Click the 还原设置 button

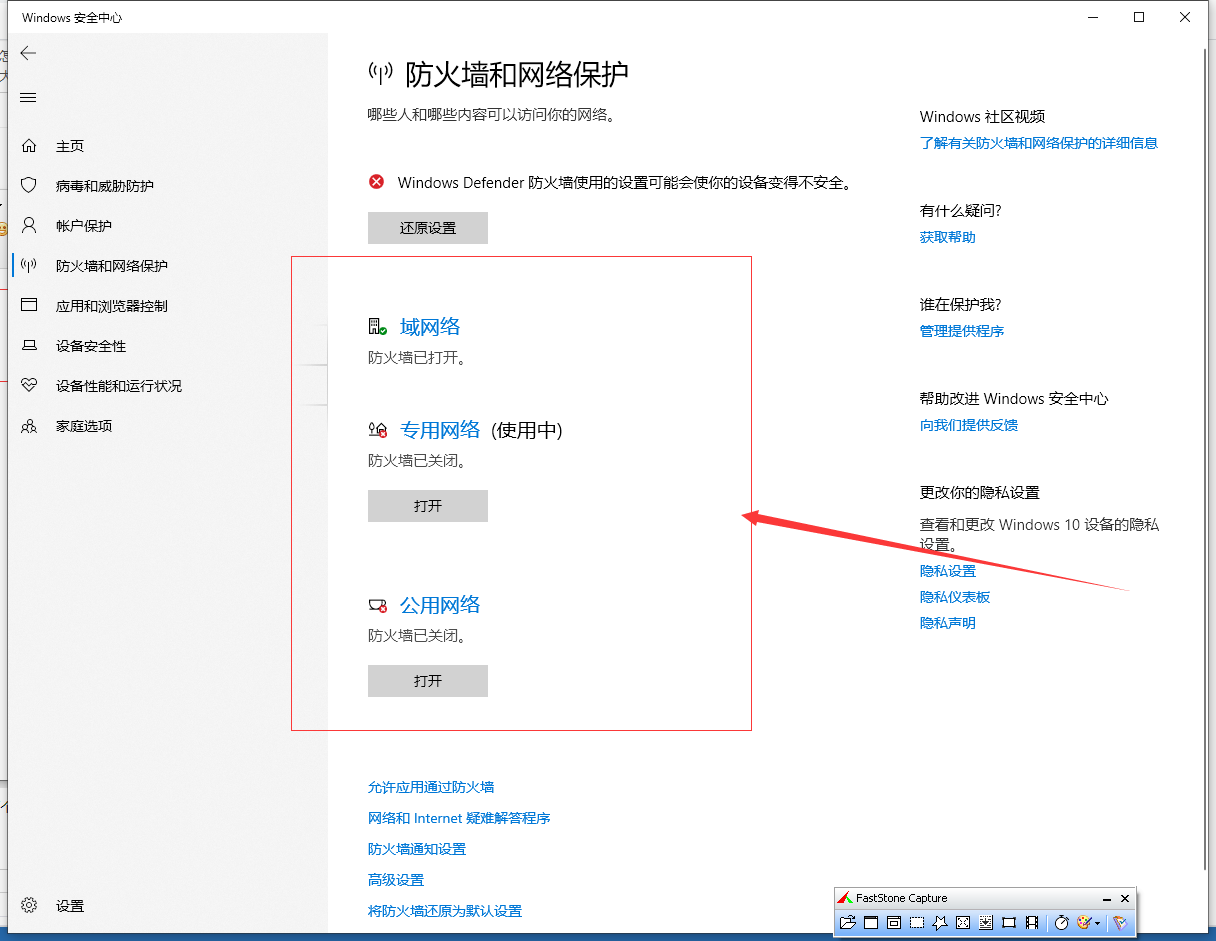point(428,228)
